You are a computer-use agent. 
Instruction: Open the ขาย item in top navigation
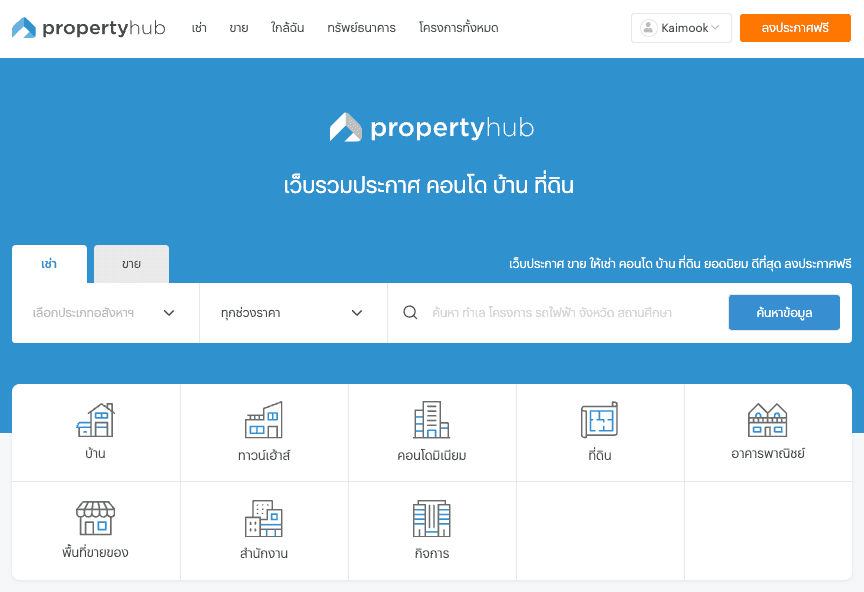tap(239, 28)
